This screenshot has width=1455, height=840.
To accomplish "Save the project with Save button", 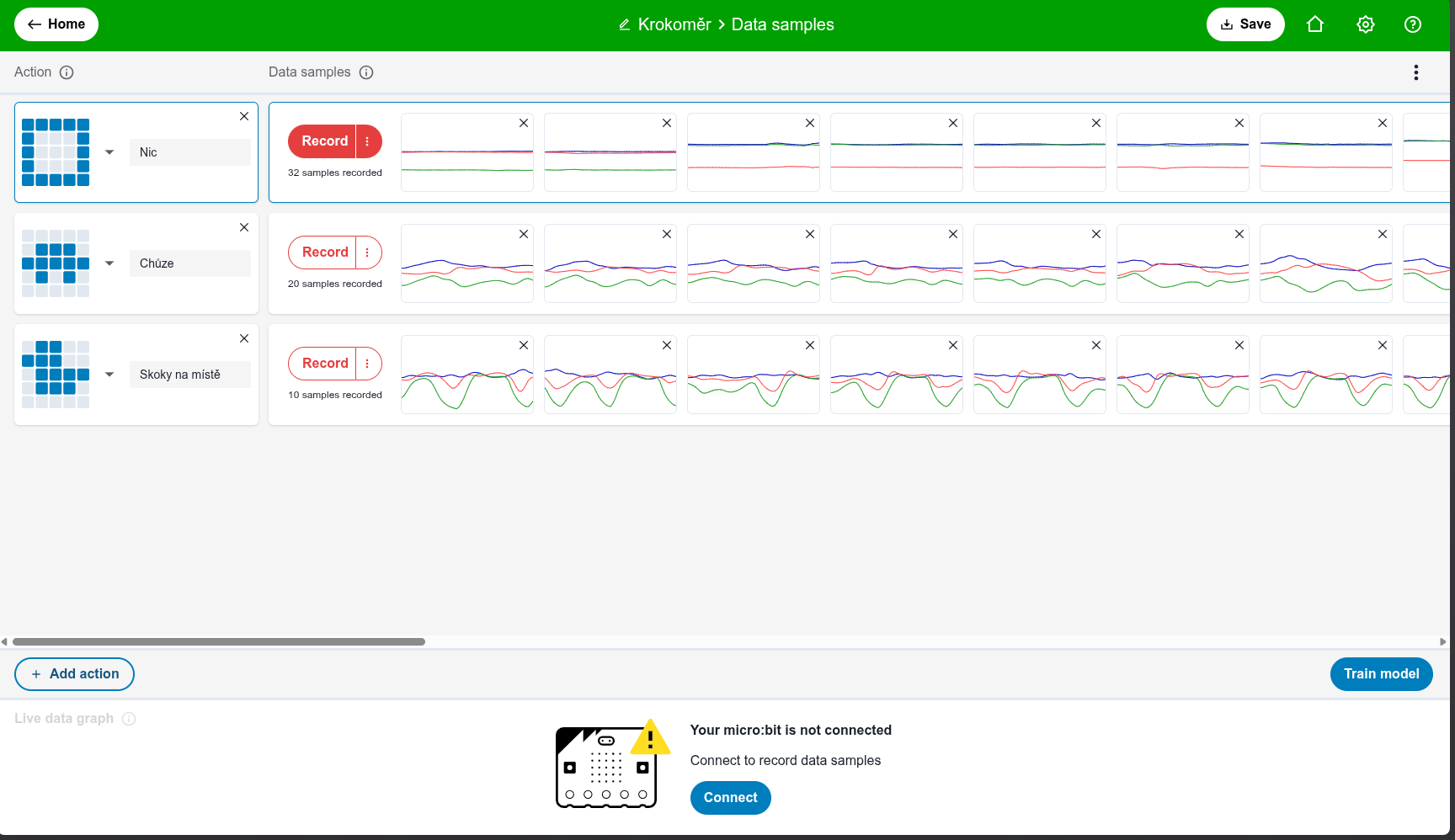I will pyautogui.click(x=1245, y=24).
